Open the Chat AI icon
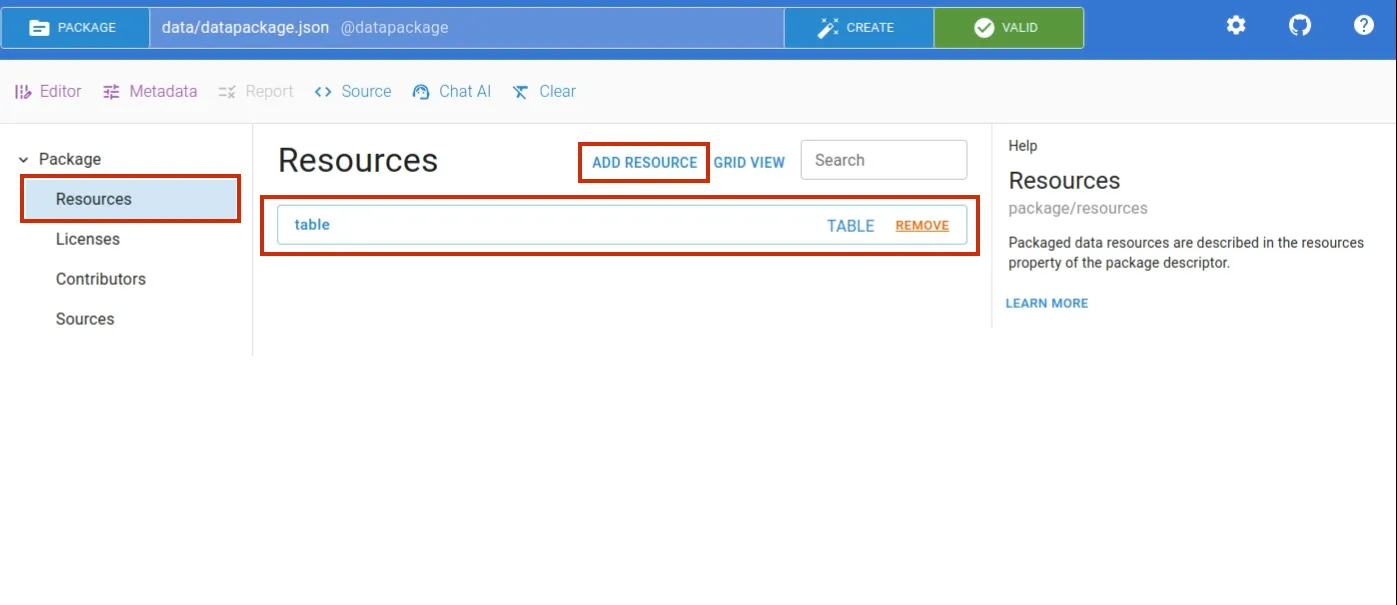Viewport: 1397px width, 605px height. (421, 92)
